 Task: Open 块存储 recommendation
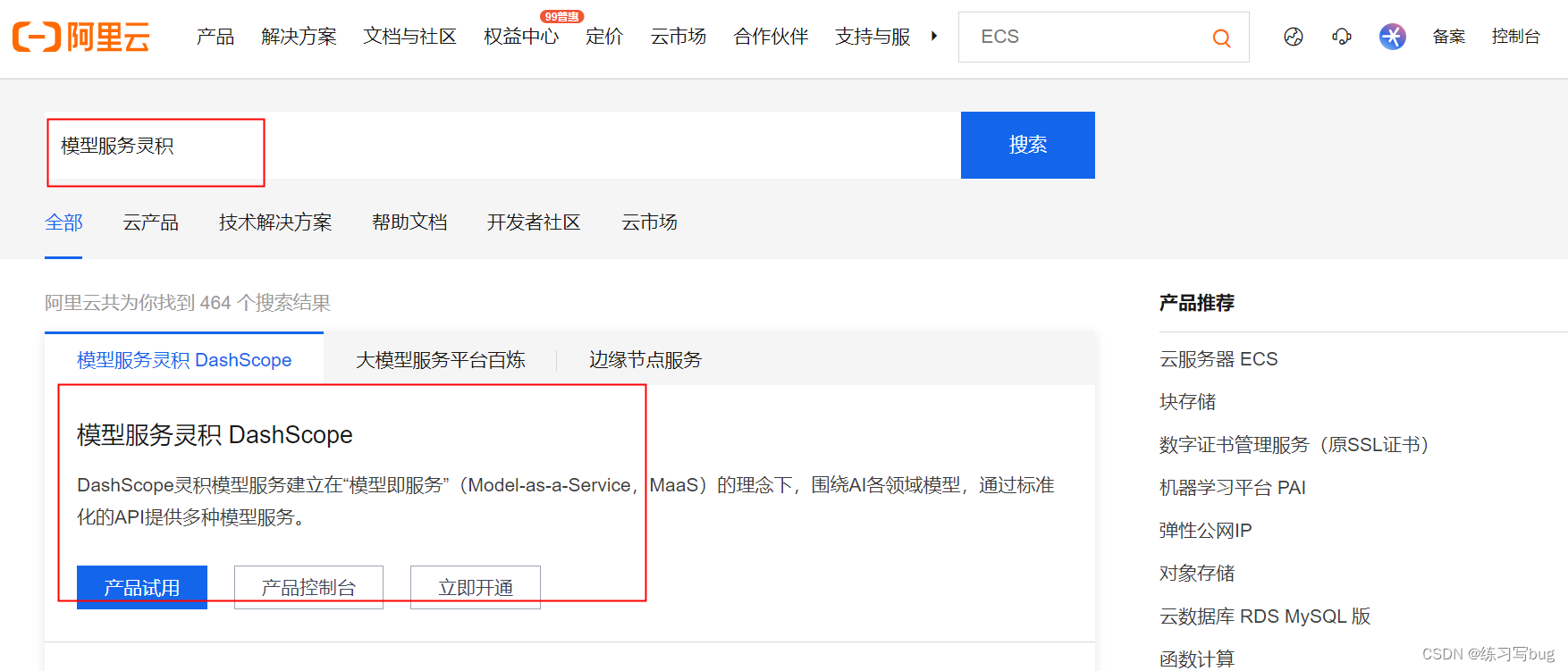[1188, 402]
